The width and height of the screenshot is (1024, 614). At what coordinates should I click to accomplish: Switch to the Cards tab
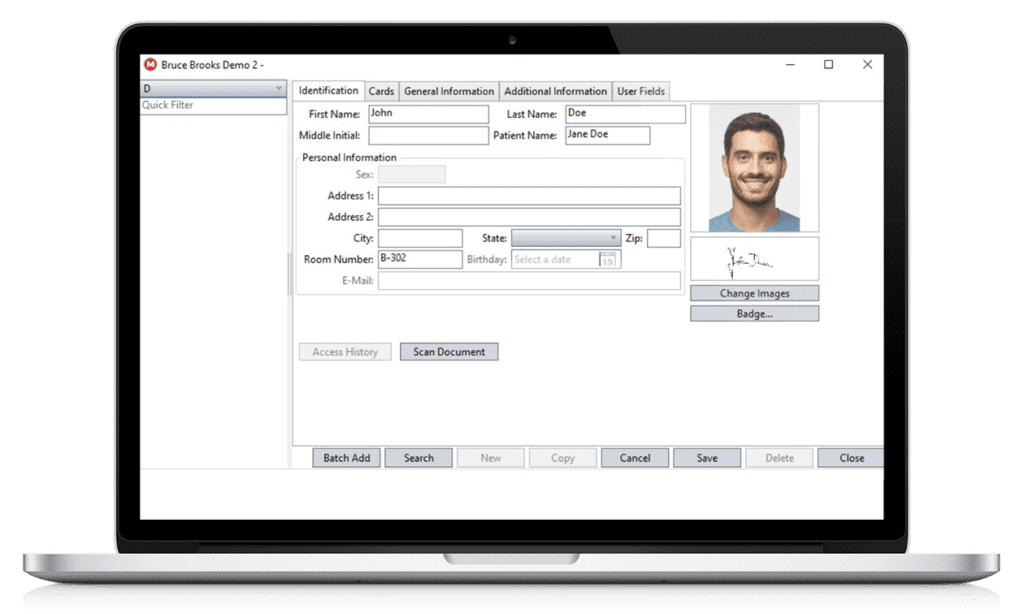point(381,91)
